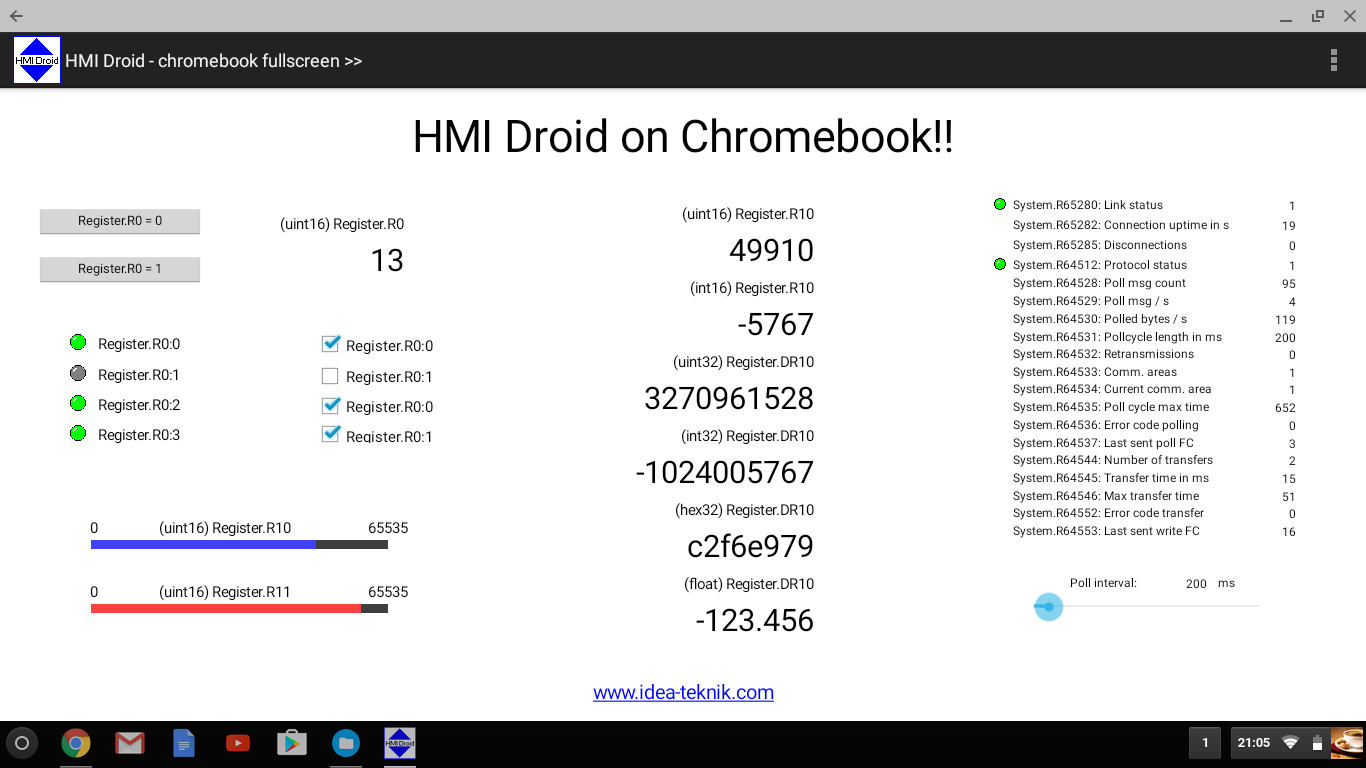Click the int32 value -1024005767
This screenshot has width=1366, height=768.
tap(725, 472)
